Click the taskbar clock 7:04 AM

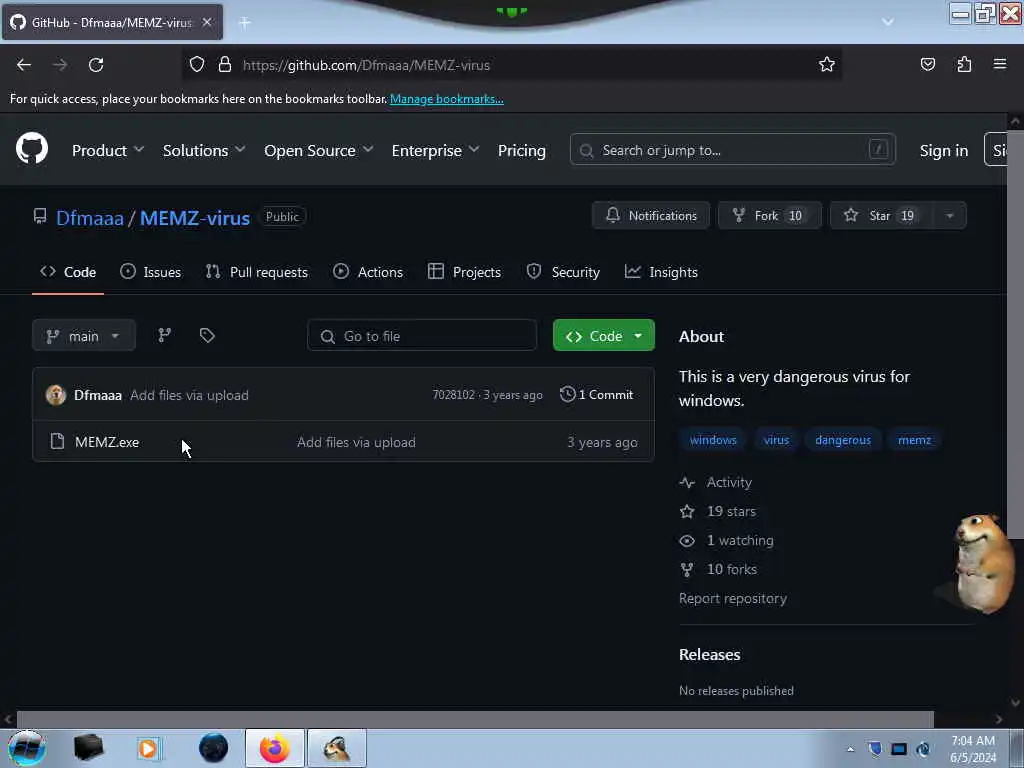[973, 749]
